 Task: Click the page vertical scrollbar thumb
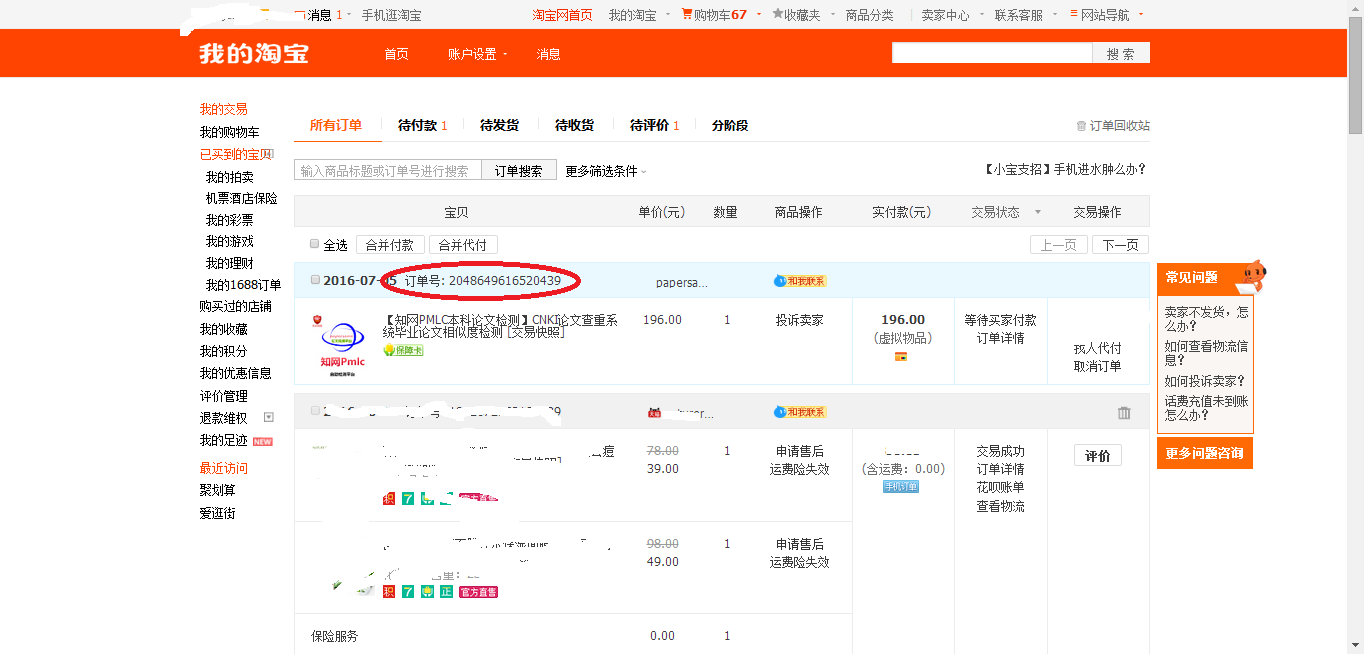(1355, 74)
